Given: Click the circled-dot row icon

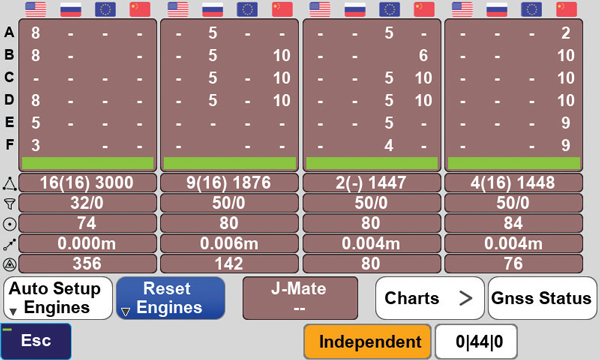Looking at the screenshot, I should point(10,224).
